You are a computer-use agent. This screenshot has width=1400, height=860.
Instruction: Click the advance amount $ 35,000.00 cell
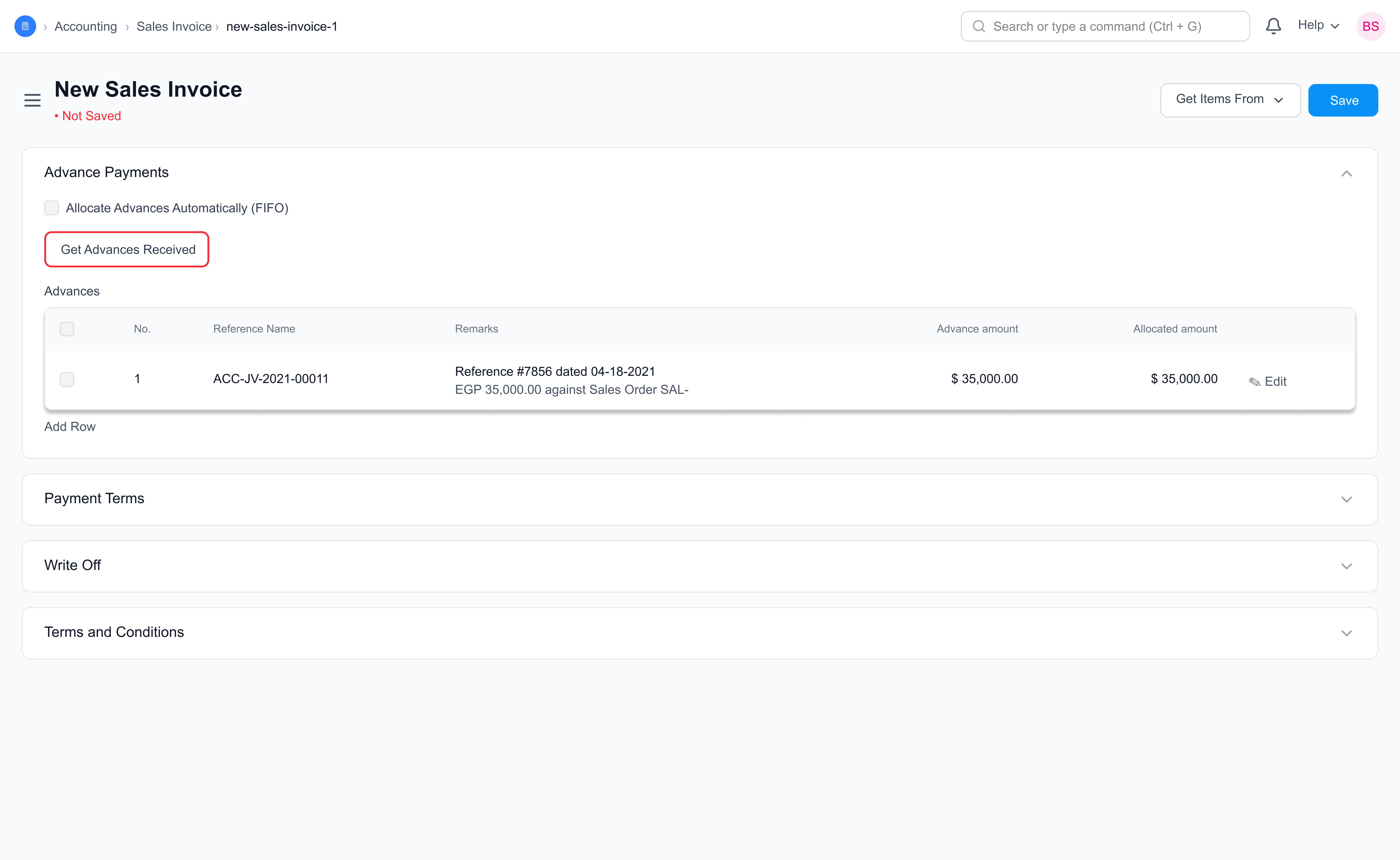pos(984,379)
